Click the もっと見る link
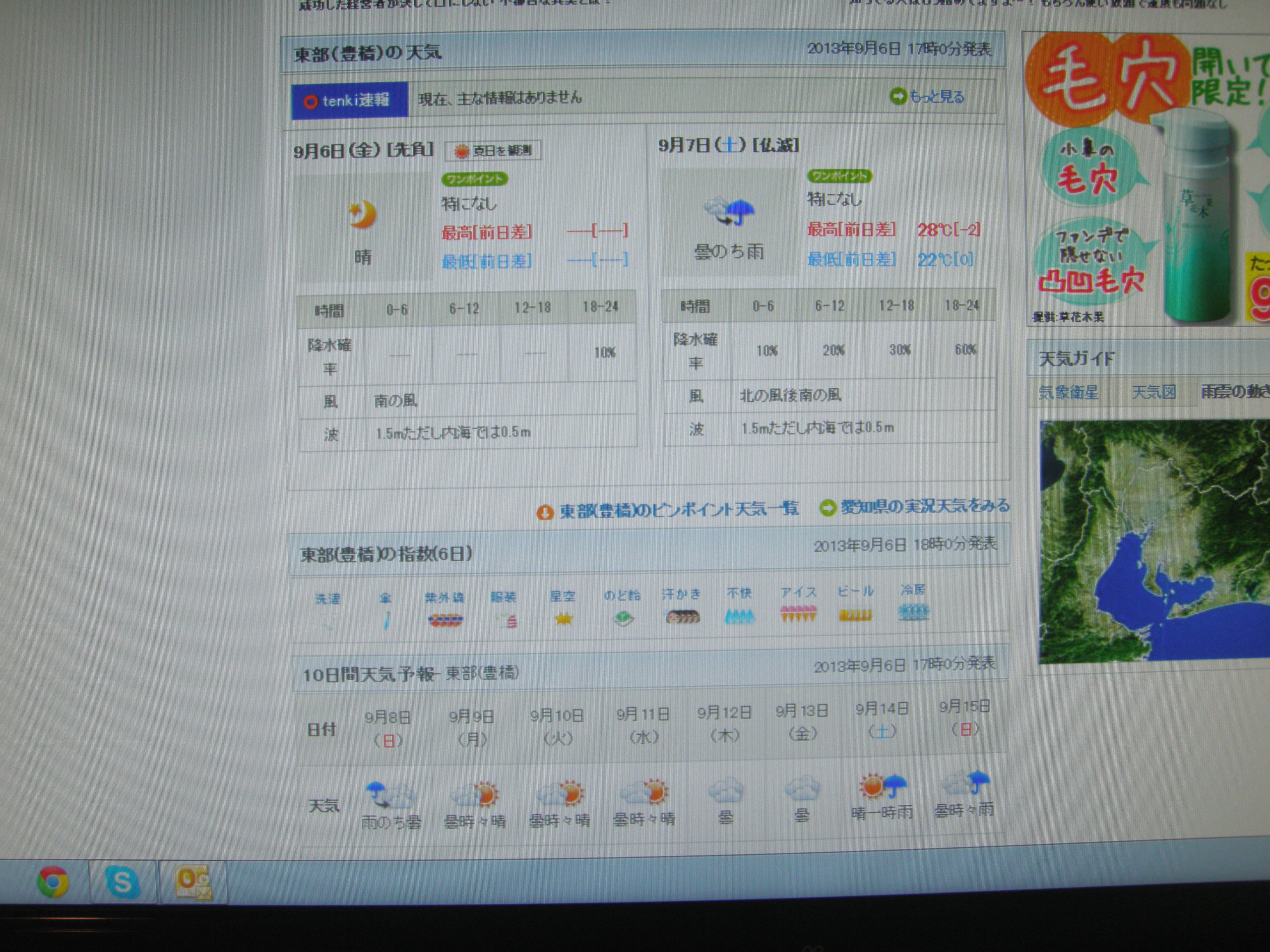Screen dimensions: 1270x952 [937, 96]
